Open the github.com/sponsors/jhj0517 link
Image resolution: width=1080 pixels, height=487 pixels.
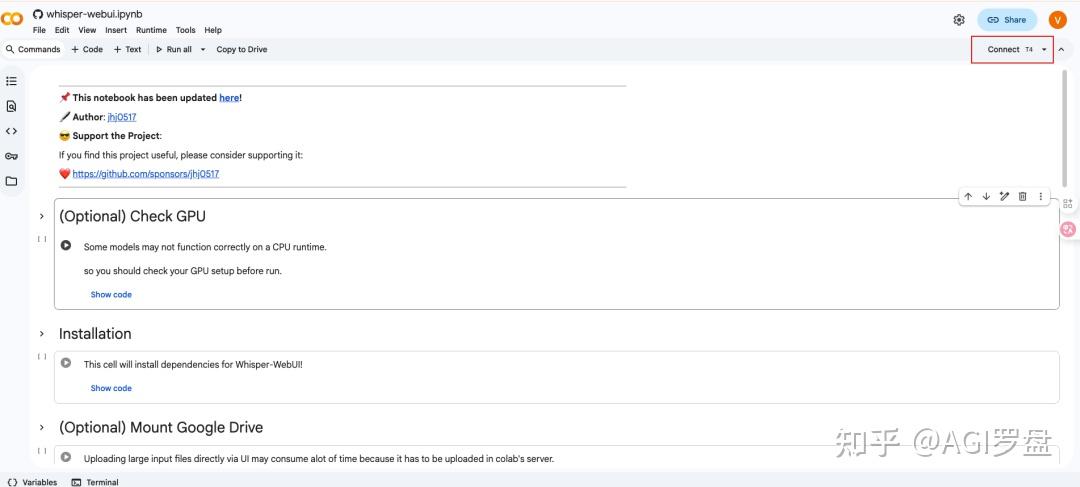(146, 174)
